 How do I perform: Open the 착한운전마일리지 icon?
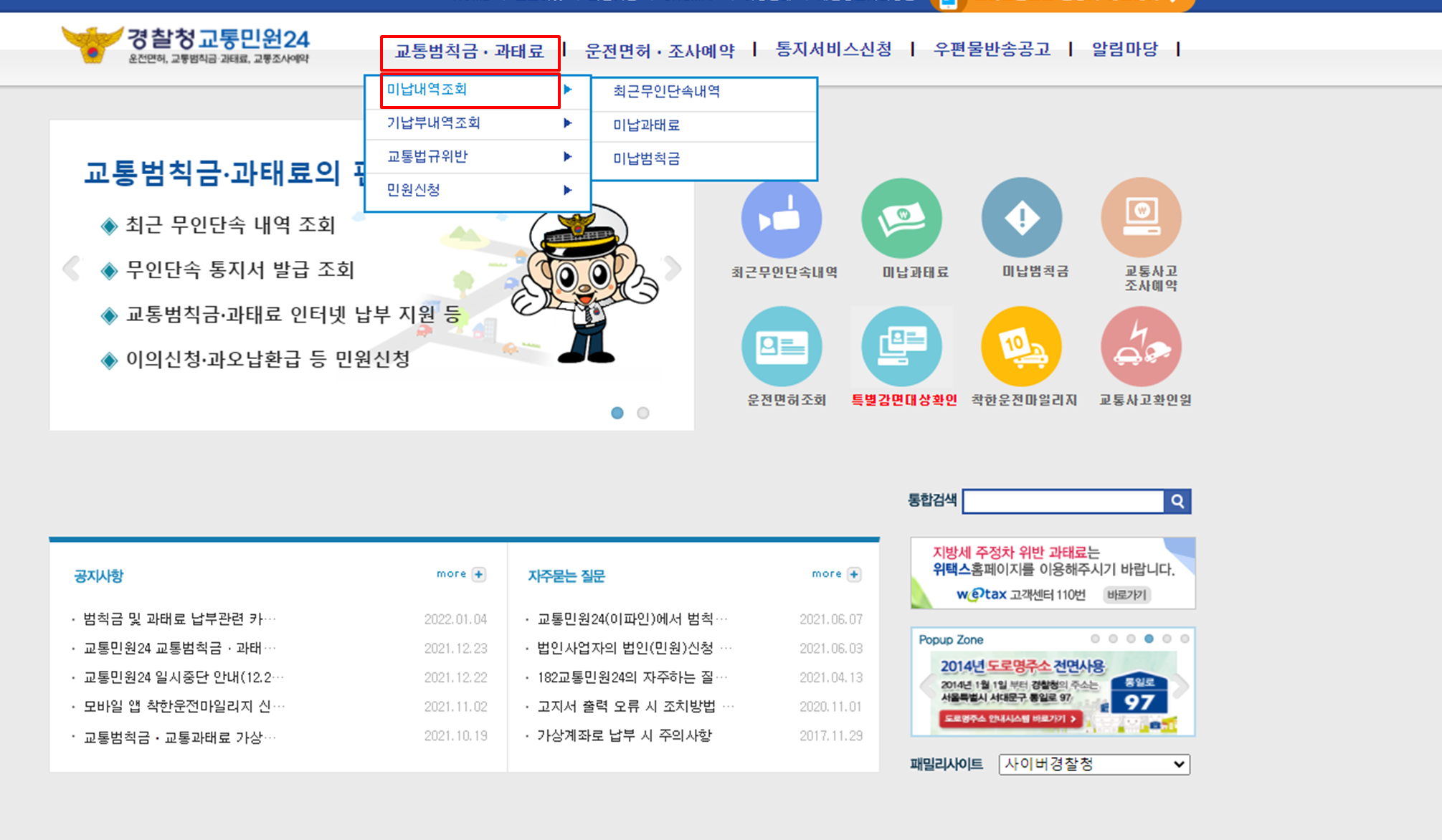(x=1022, y=345)
